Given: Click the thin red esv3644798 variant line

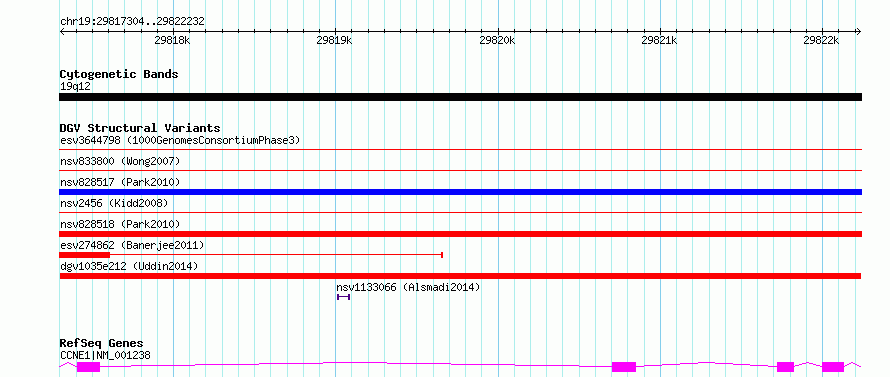Looking at the screenshot, I should tap(460, 150).
